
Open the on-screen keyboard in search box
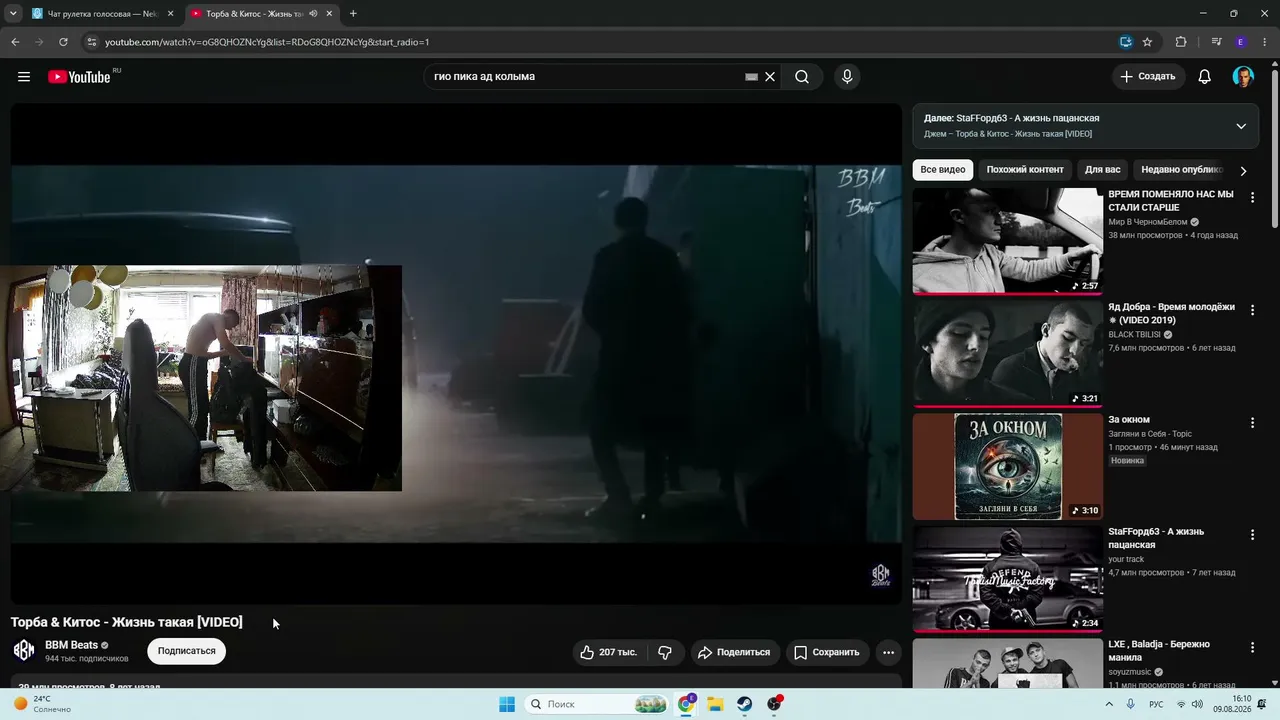point(752,77)
